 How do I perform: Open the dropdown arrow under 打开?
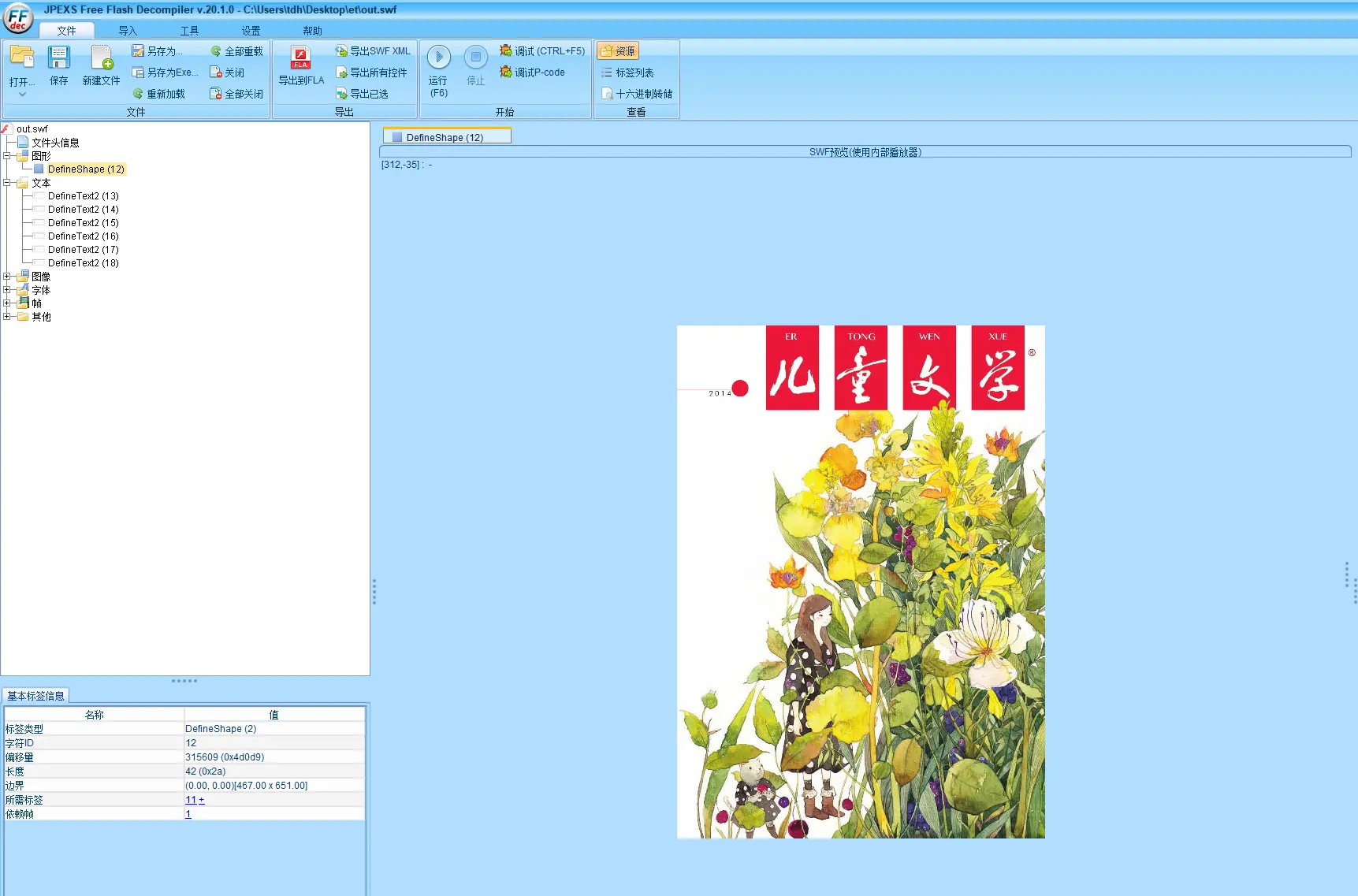(22, 94)
